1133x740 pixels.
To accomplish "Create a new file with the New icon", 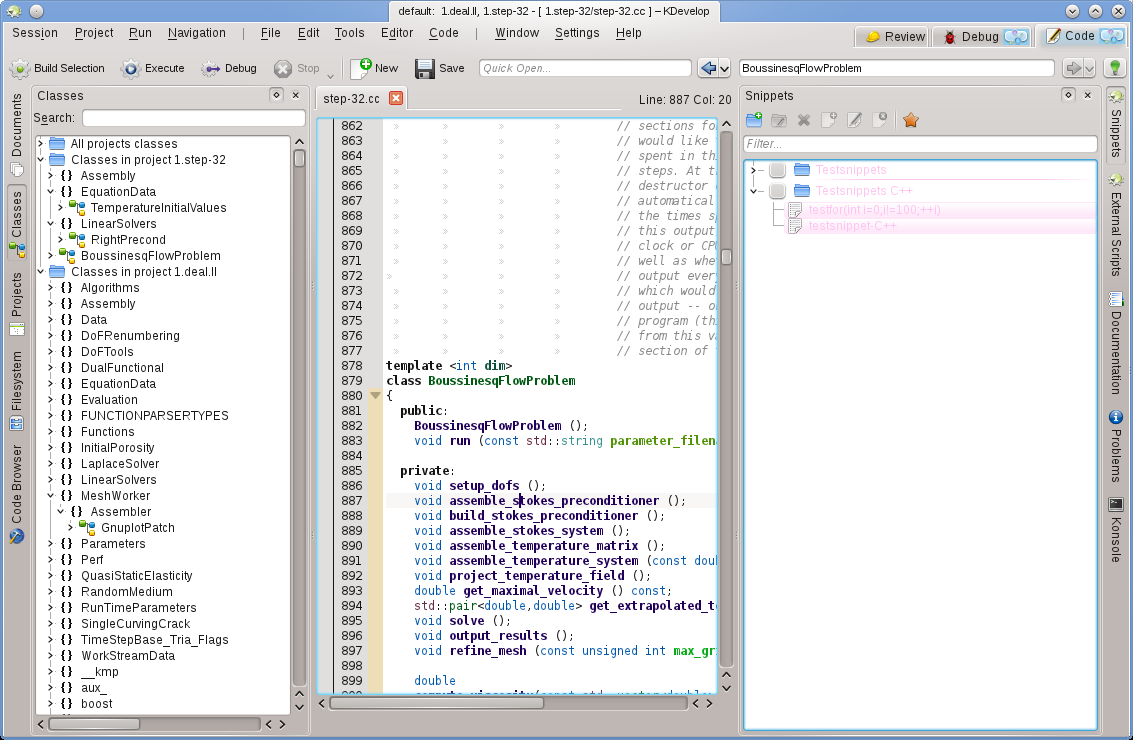I will coord(360,68).
